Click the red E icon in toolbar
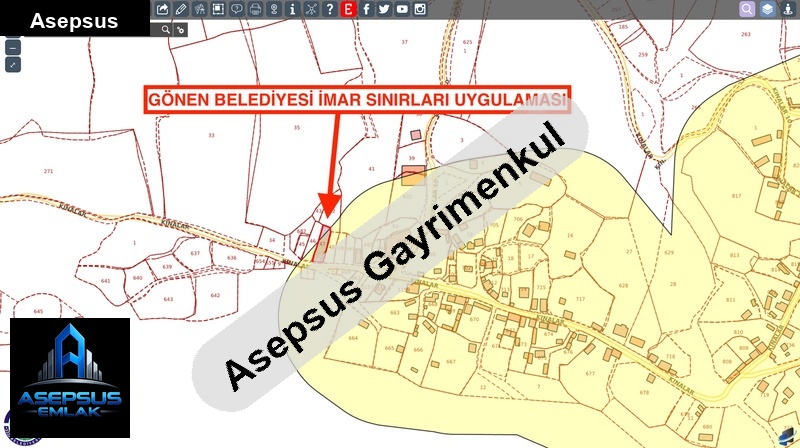800x448 pixels. [348, 9]
